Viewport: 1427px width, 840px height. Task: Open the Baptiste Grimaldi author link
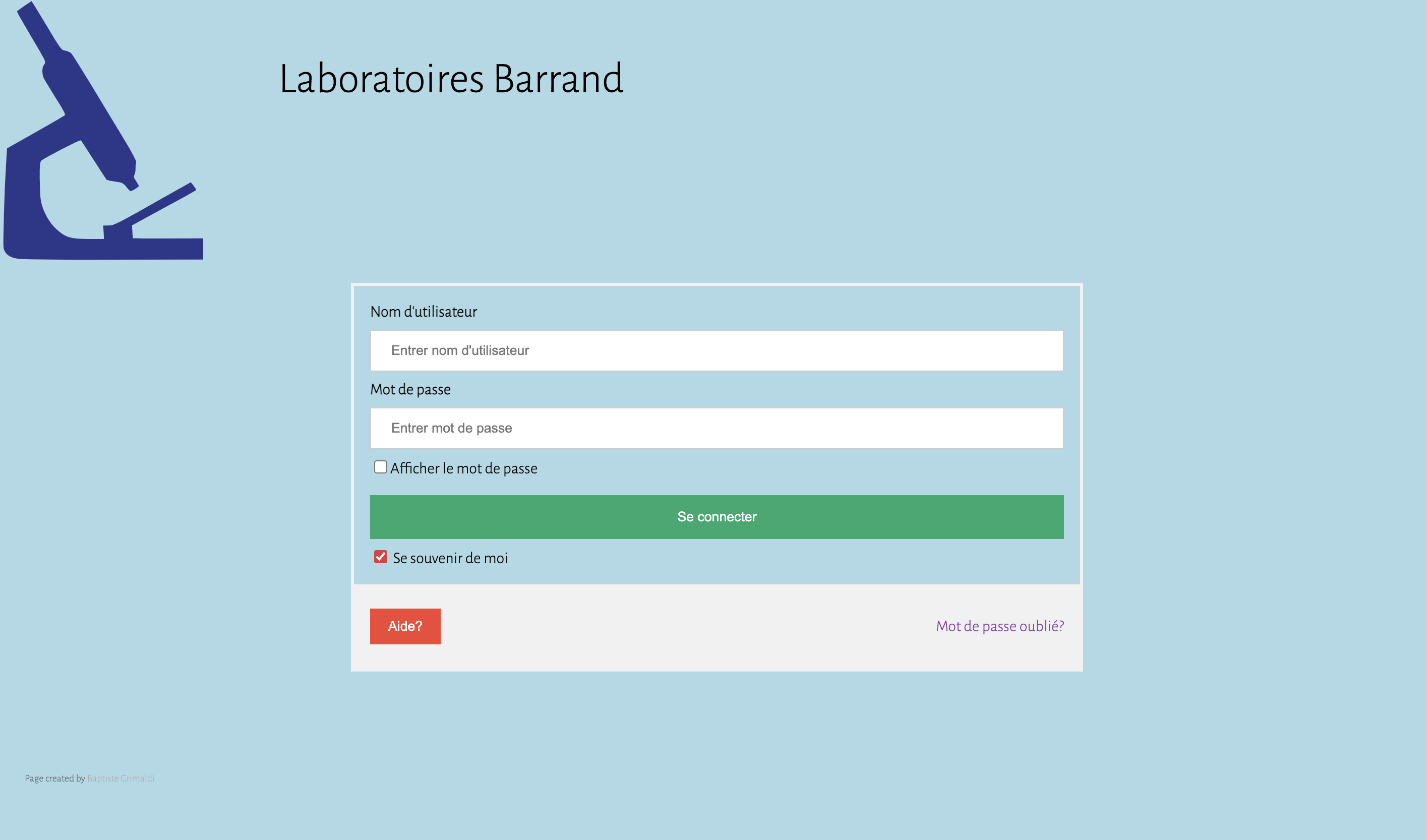point(121,778)
